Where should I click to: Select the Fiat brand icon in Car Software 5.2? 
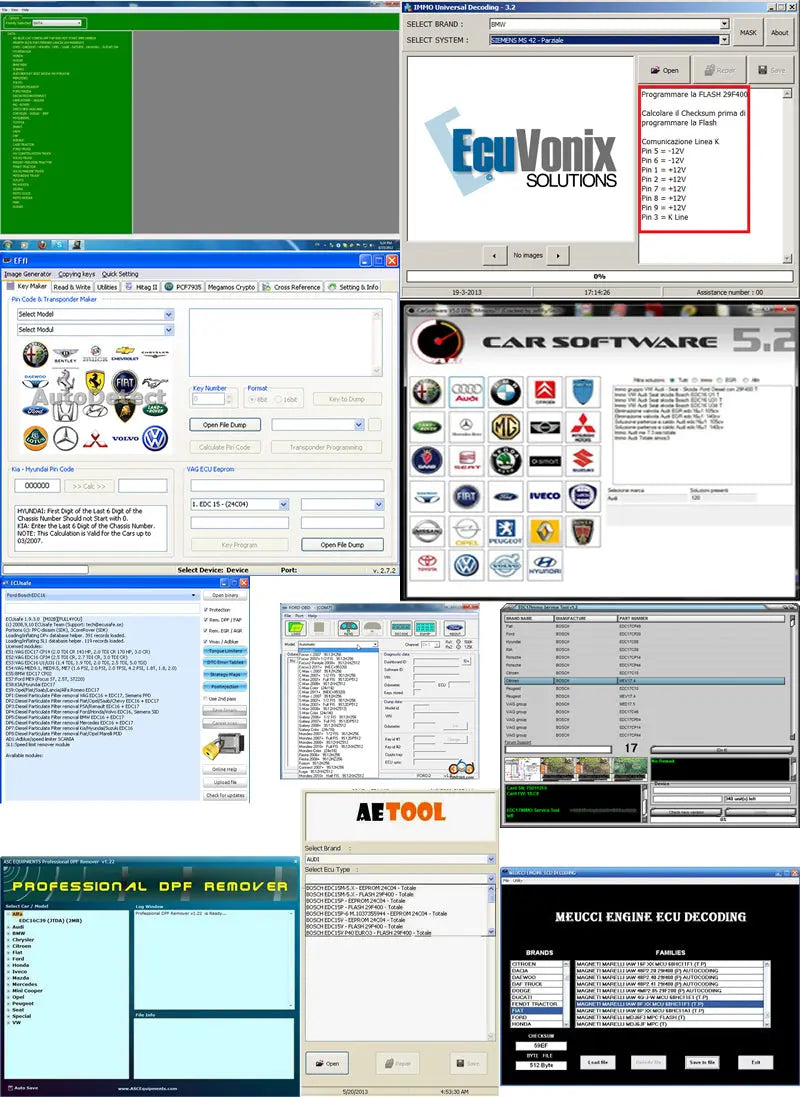(x=465, y=496)
